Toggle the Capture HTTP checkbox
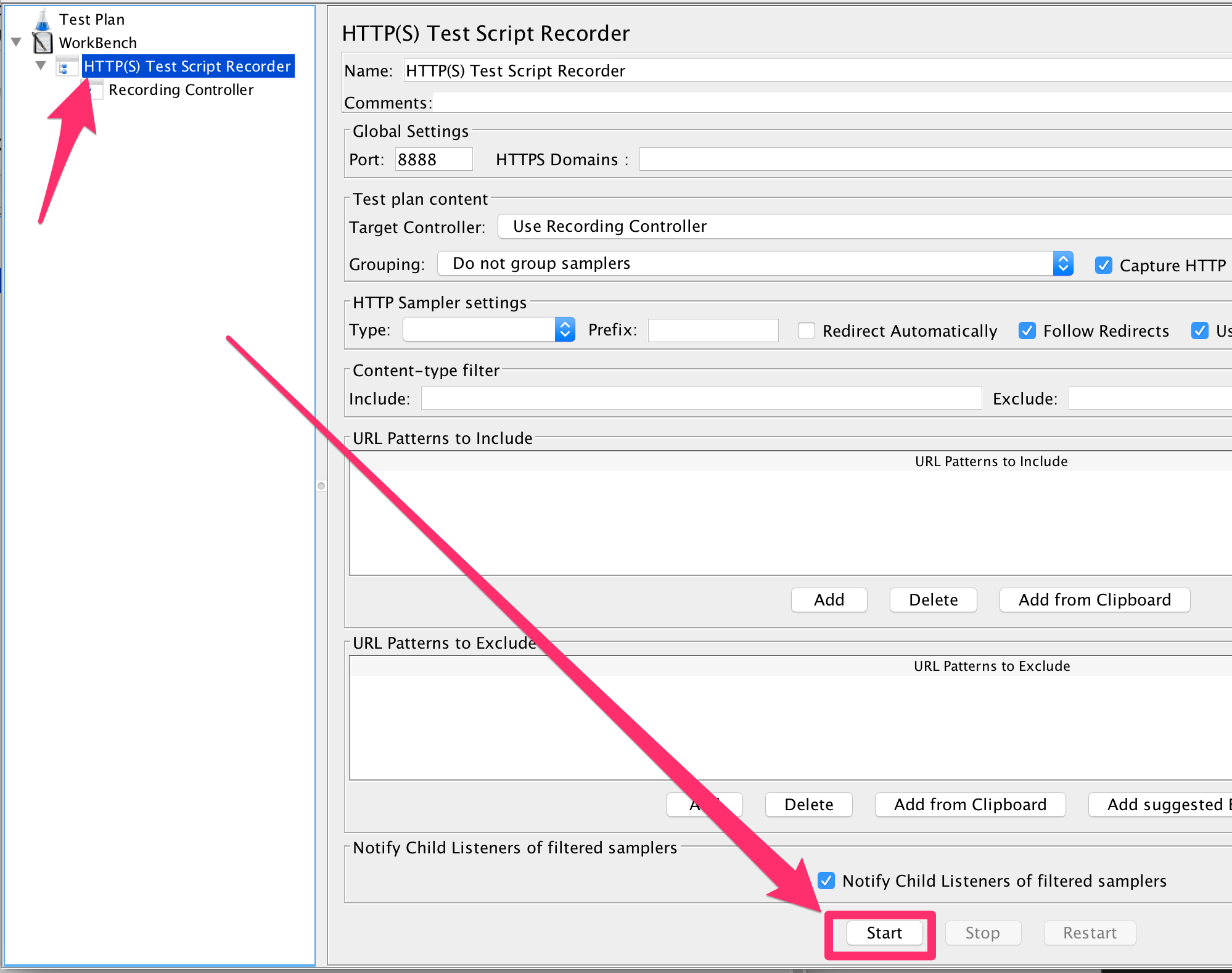The image size is (1232, 973). (1104, 265)
